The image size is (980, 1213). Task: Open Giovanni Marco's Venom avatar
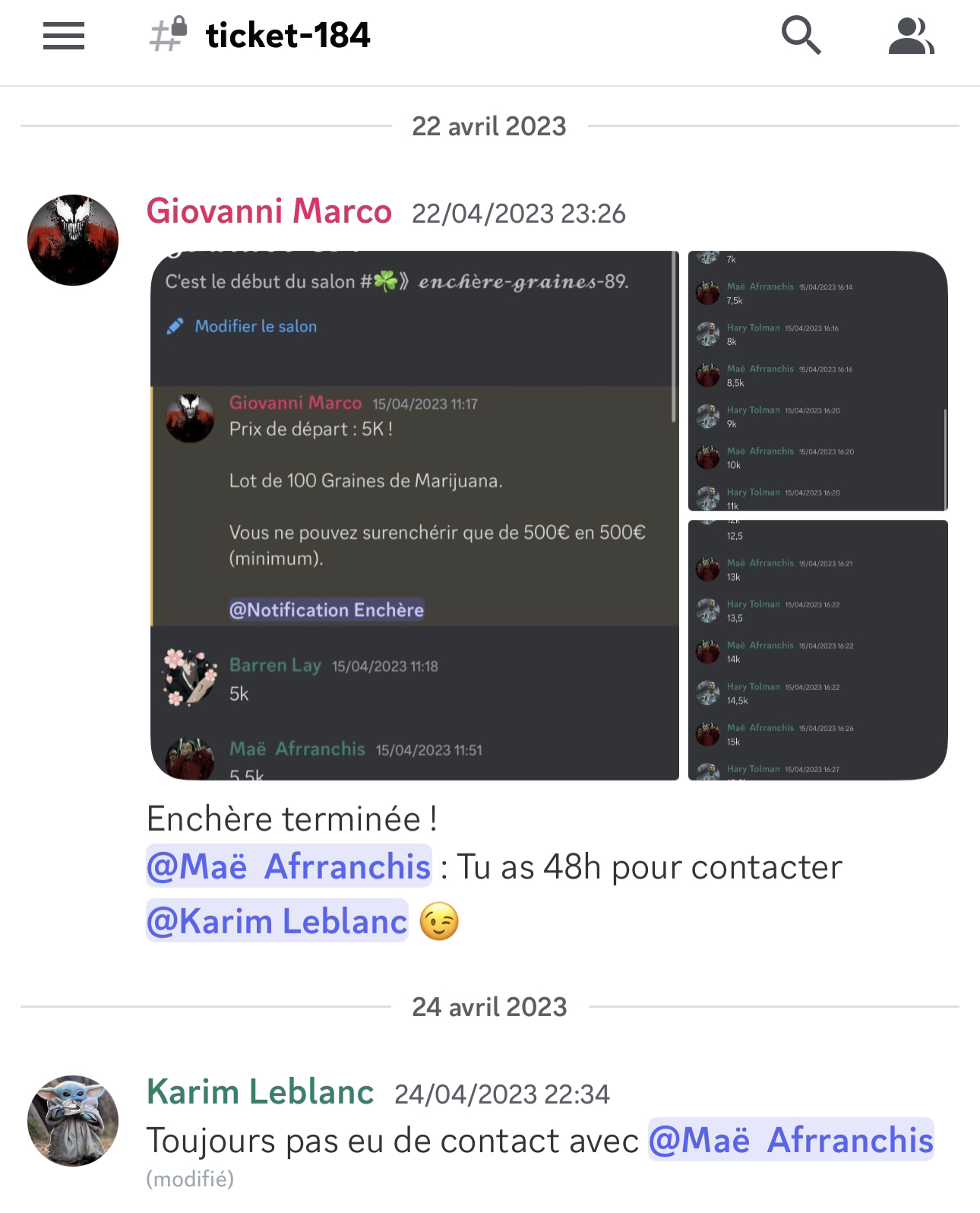[73, 240]
